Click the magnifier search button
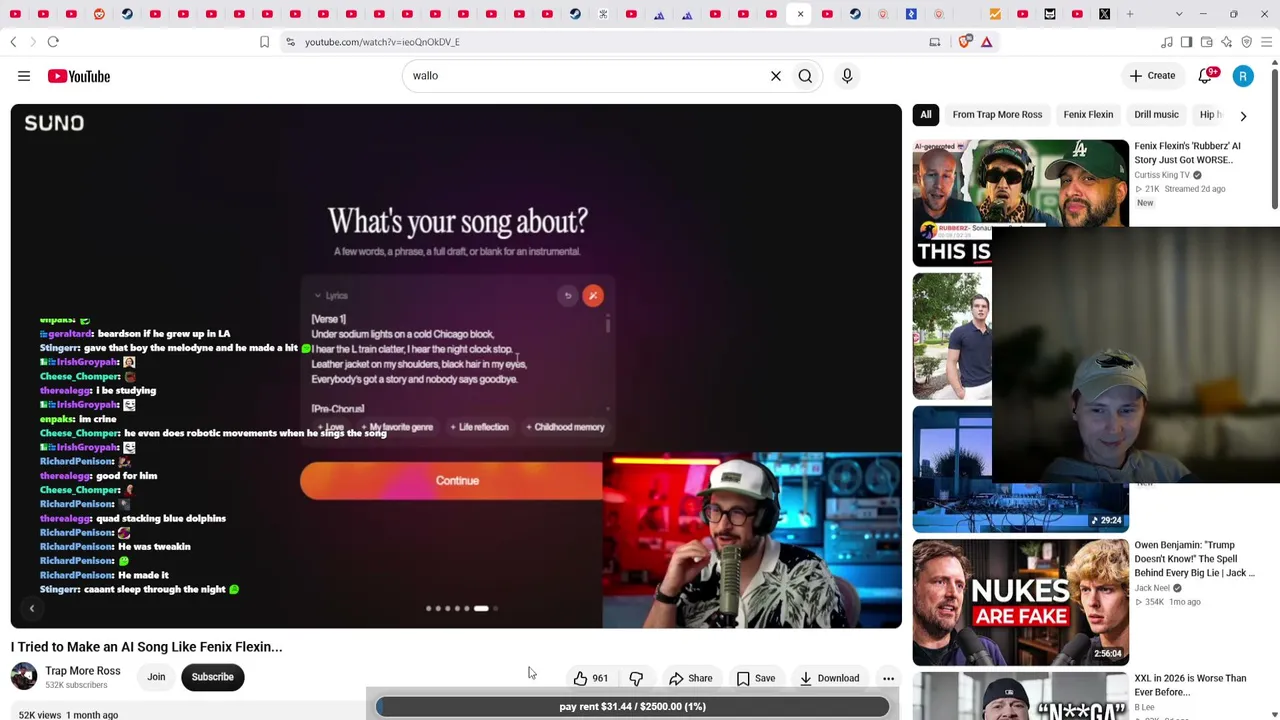Screen dimensions: 1280x720 click(x=805, y=76)
